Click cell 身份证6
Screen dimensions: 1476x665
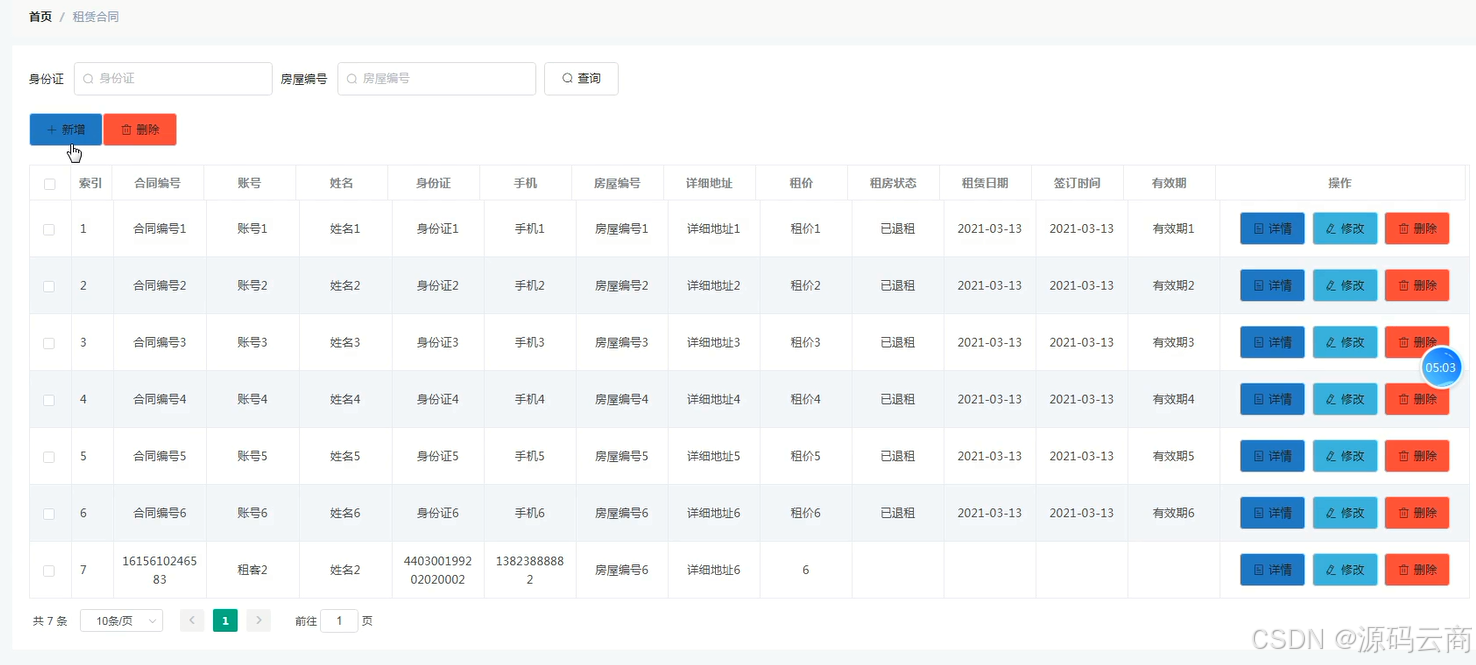437,513
